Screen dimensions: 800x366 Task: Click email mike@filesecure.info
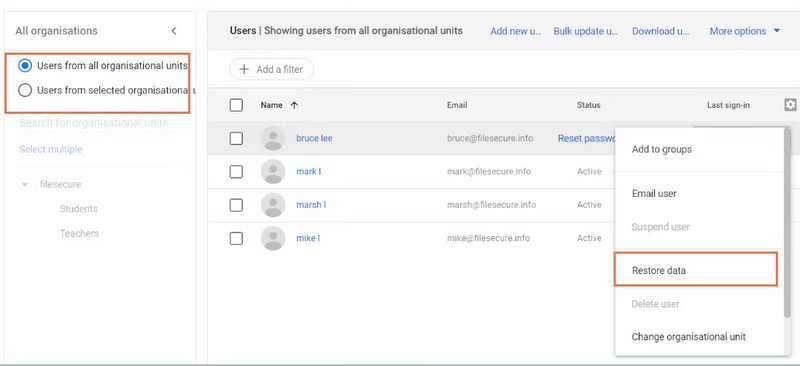coord(488,238)
